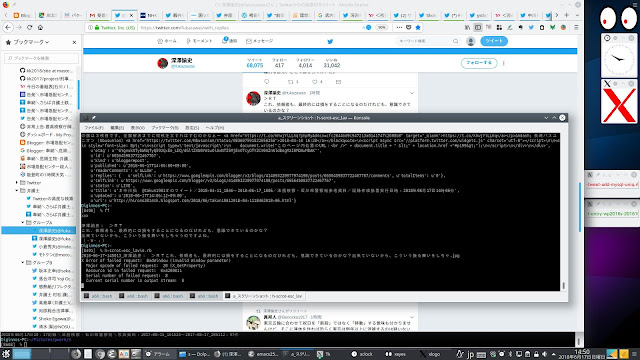Switch to the h-scrot-esc_lav Konsole tab

(264, 296)
